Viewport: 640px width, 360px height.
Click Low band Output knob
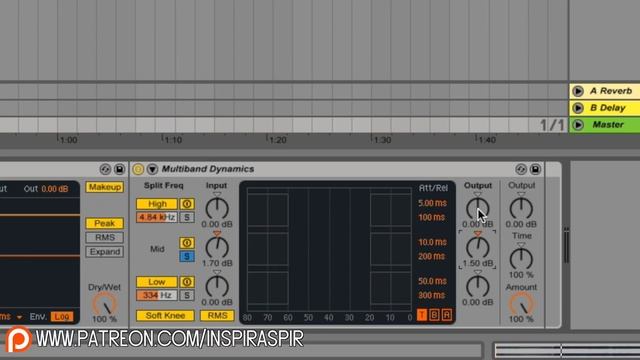(478, 286)
